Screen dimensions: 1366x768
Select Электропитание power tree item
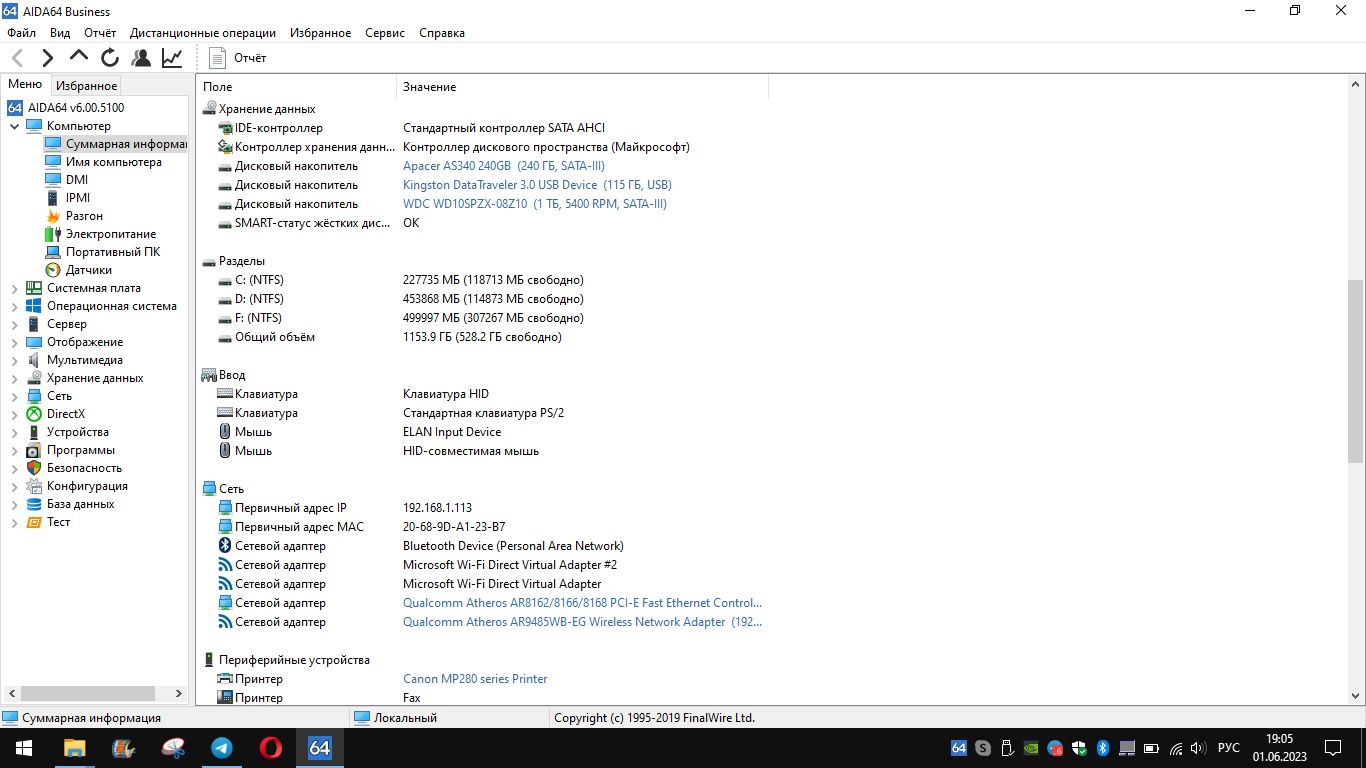(x=111, y=234)
